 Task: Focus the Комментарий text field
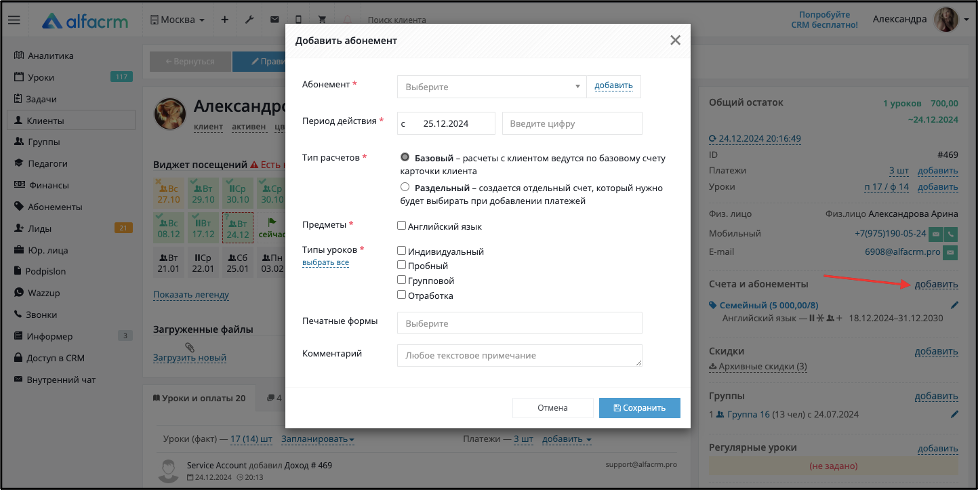click(519, 355)
